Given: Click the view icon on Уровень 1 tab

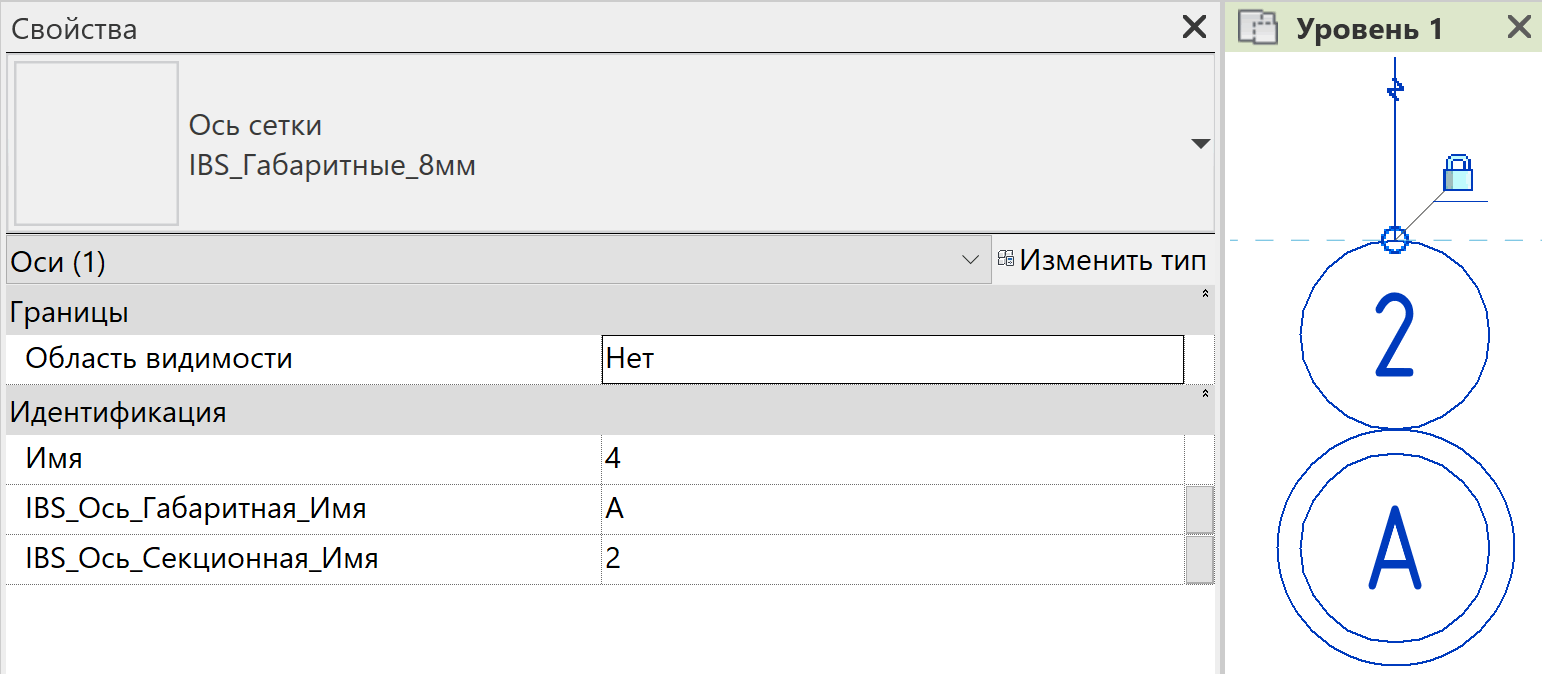Looking at the screenshot, I should (1259, 28).
